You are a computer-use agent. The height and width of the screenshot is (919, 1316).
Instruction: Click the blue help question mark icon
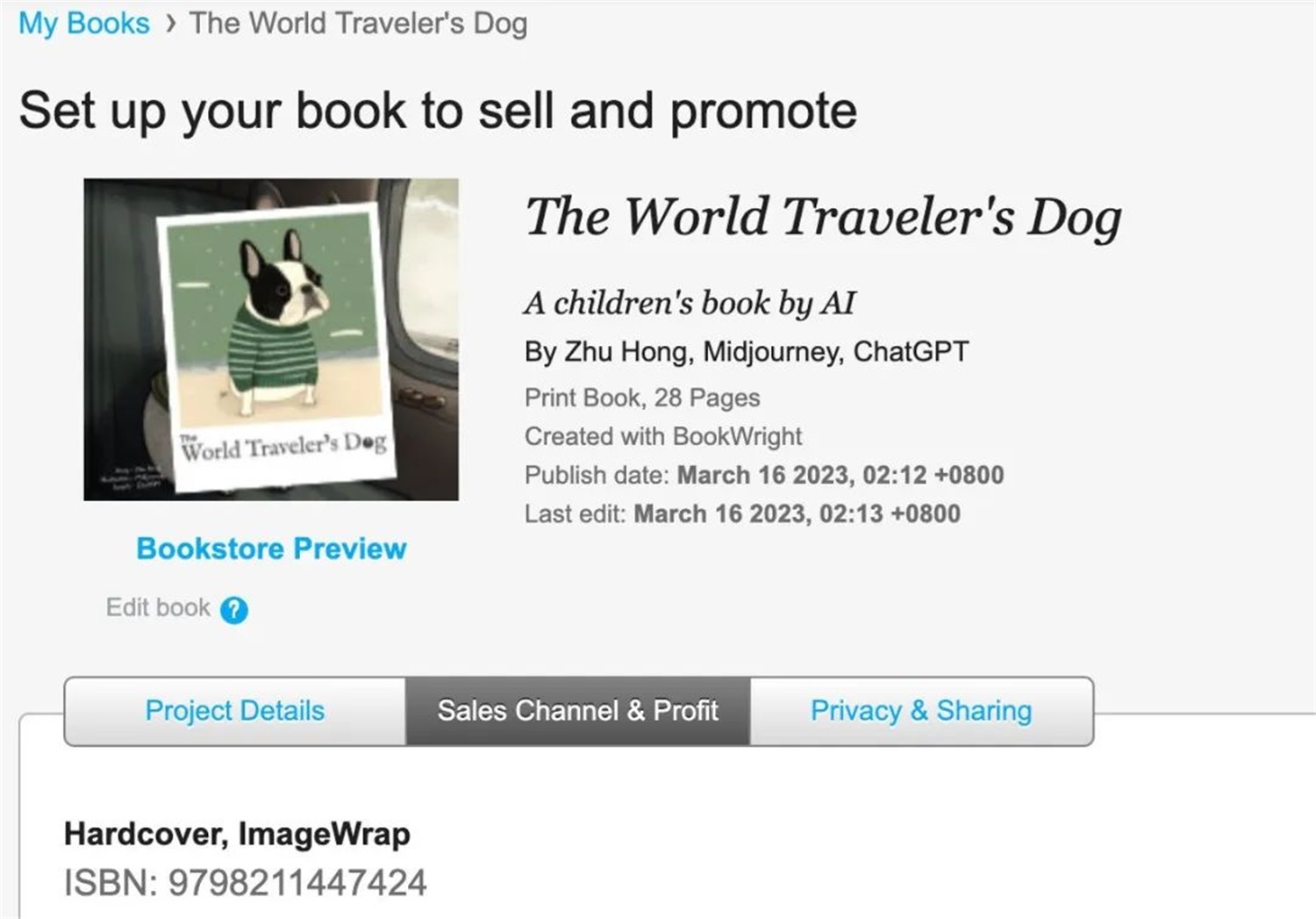click(233, 609)
